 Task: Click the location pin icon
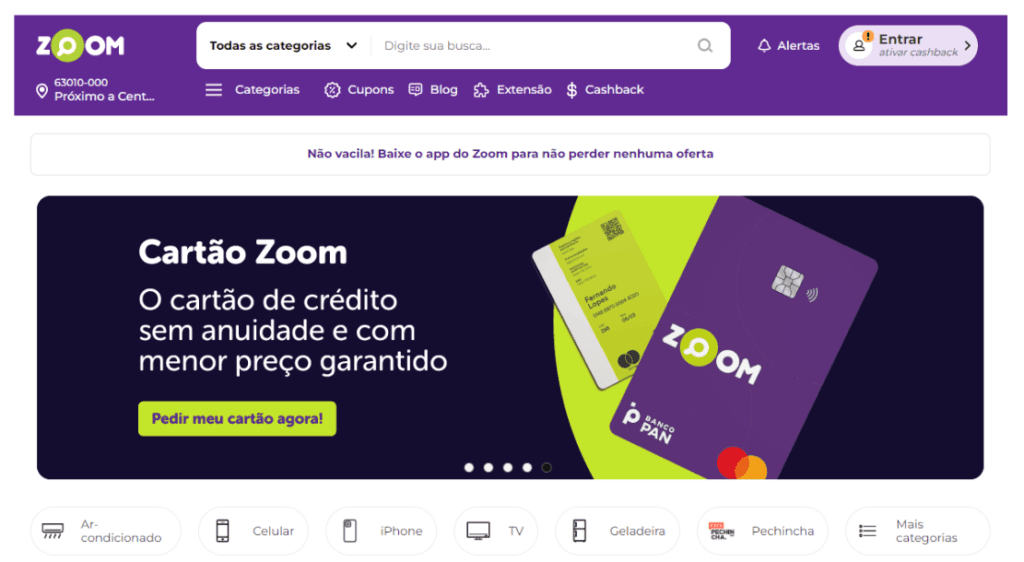[42, 91]
